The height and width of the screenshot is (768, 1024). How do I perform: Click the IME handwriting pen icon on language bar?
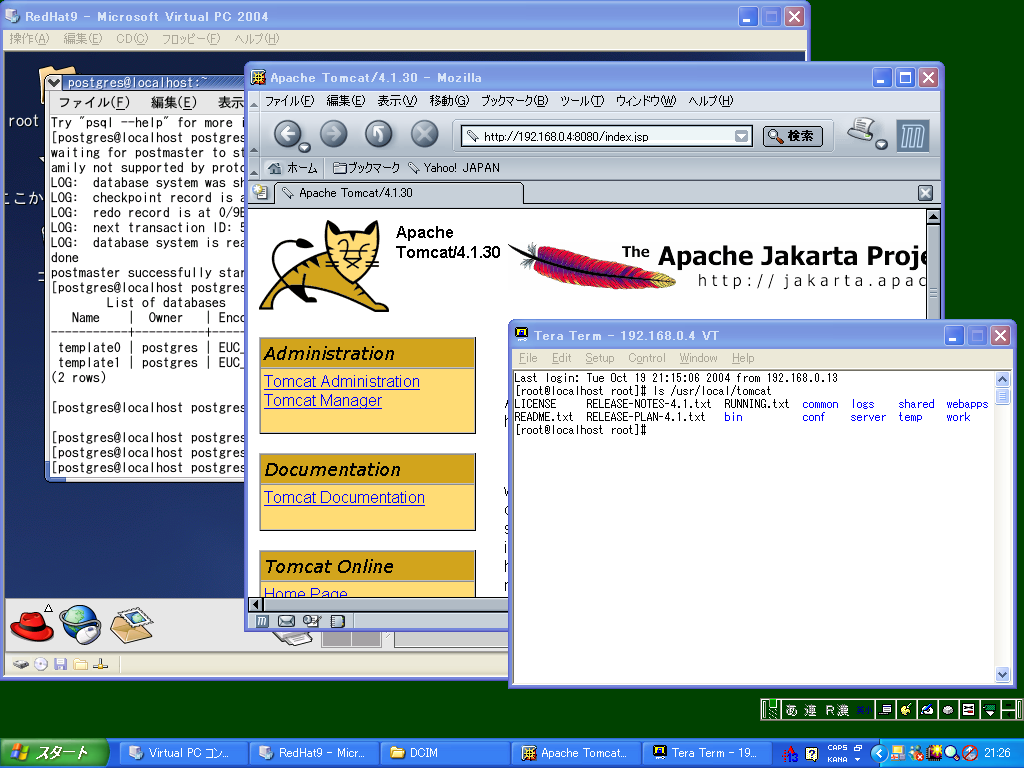pos(927,710)
